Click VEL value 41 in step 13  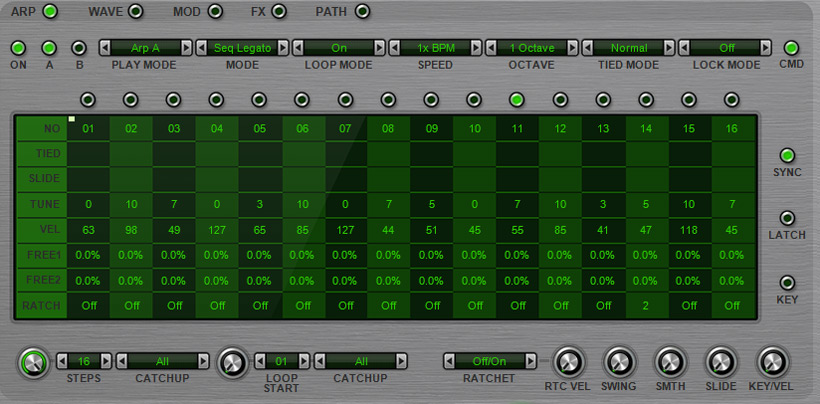pos(603,230)
